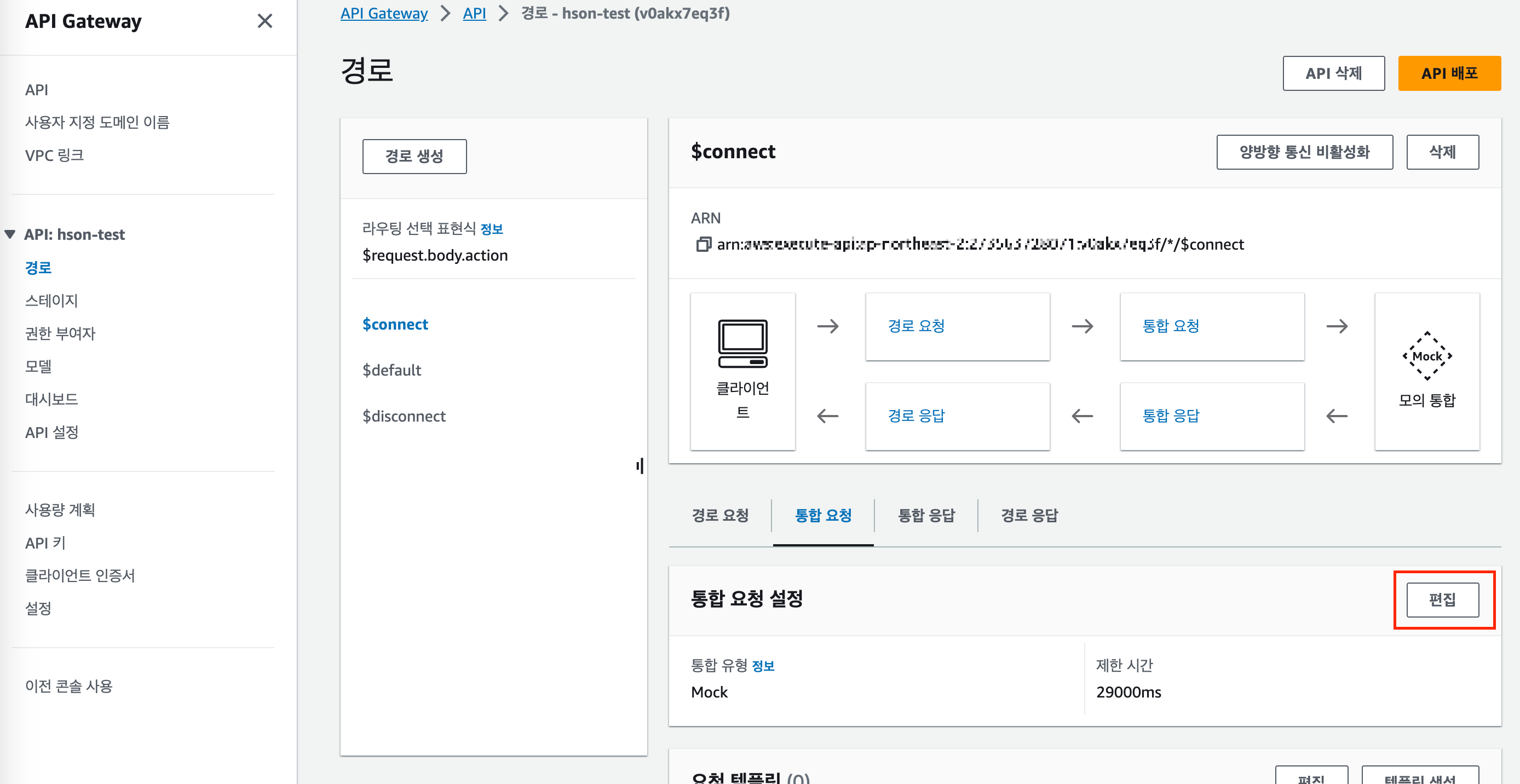Click the Mock integration diamond icon
The width and height of the screenshot is (1520, 784).
click(x=1426, y=356)
